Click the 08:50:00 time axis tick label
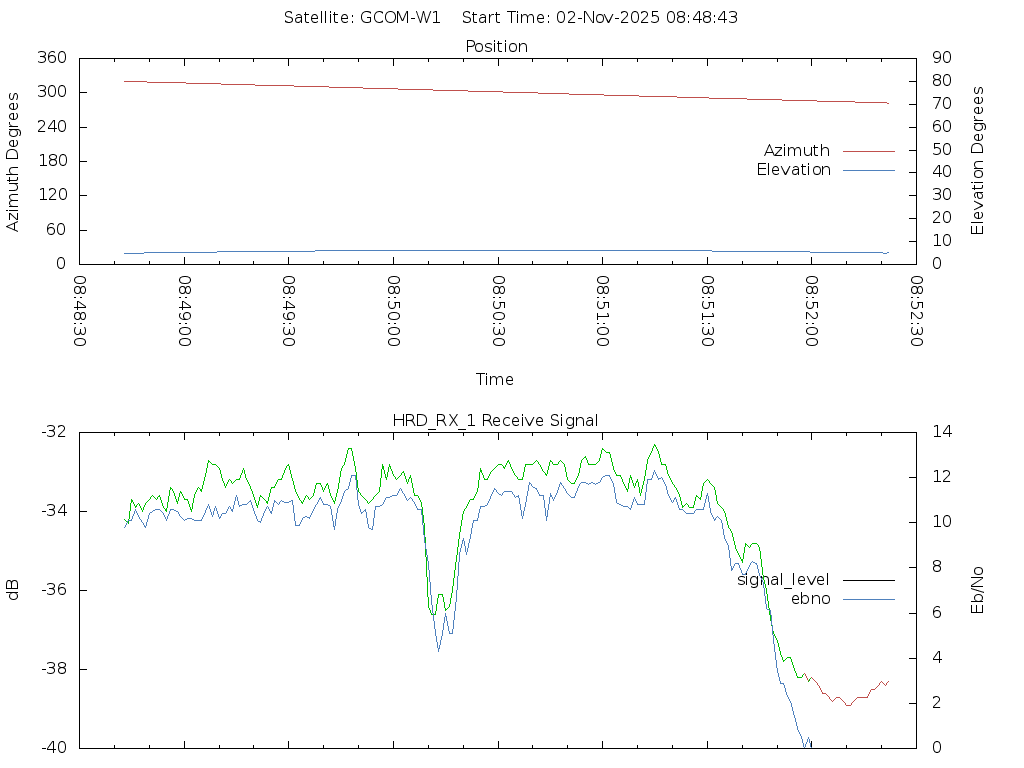Image resolution: width=1024 pixels, height=768 pixels. coord(394,311)
